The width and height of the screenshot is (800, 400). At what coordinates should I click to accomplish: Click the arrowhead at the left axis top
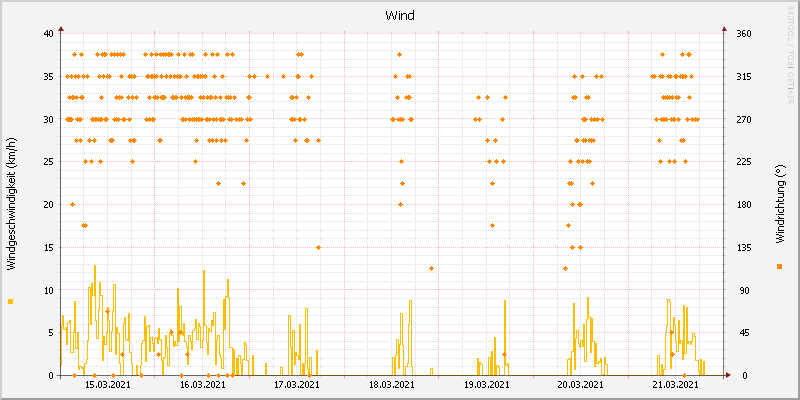point(60,29)
